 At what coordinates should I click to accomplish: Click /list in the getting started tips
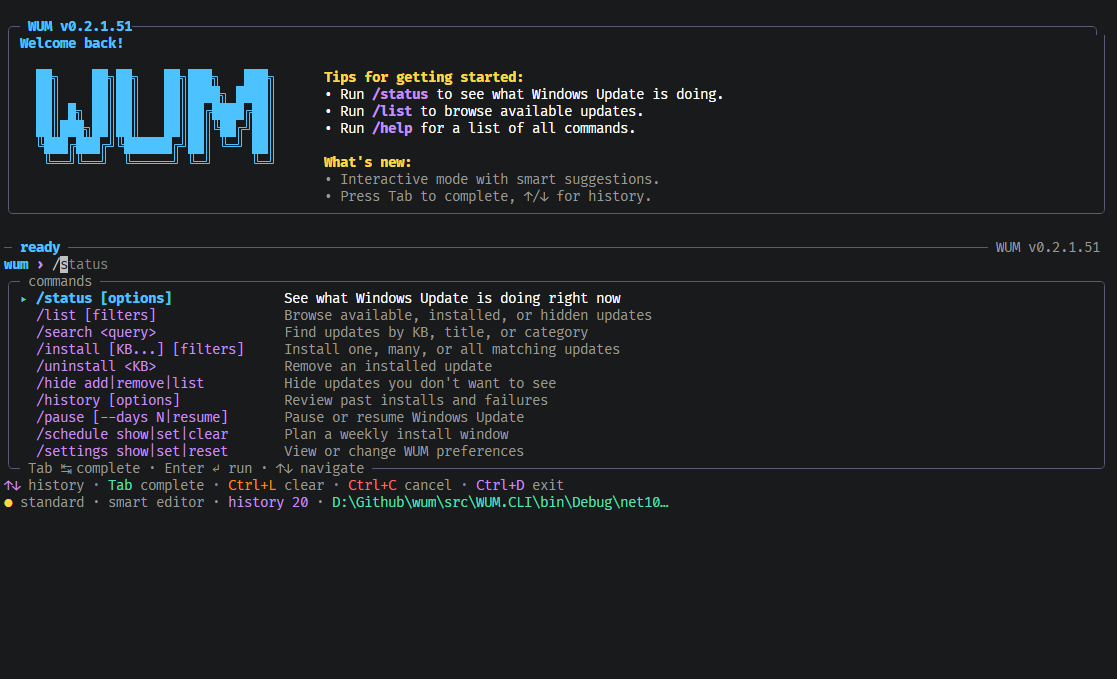click(393, 111)
